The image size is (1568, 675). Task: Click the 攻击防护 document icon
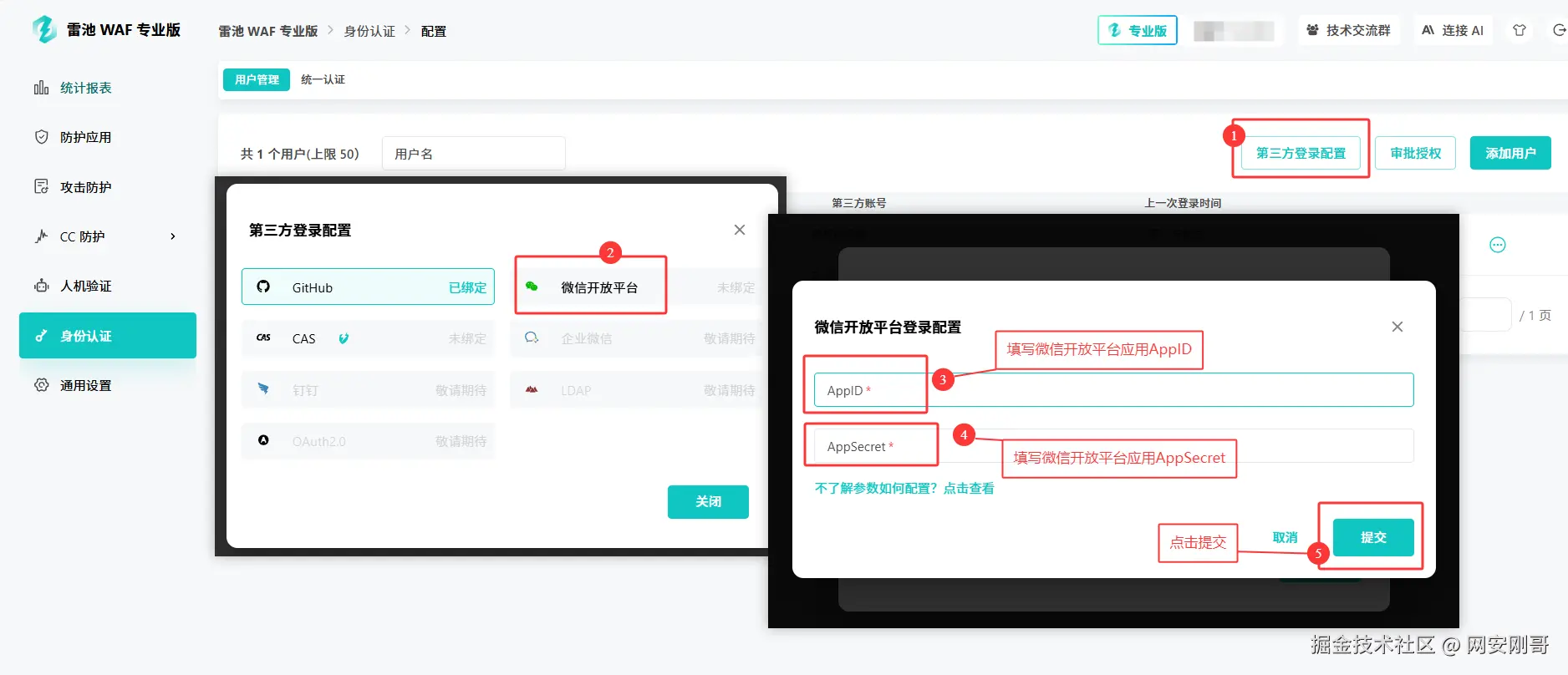pyautogui.click(x=41, y=186)
